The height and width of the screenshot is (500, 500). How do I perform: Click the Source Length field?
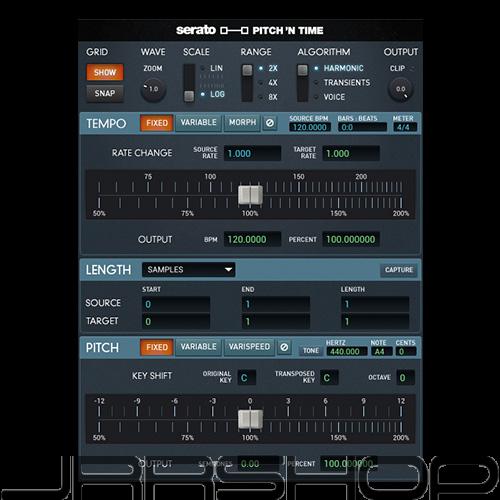(x=375, y=304)
